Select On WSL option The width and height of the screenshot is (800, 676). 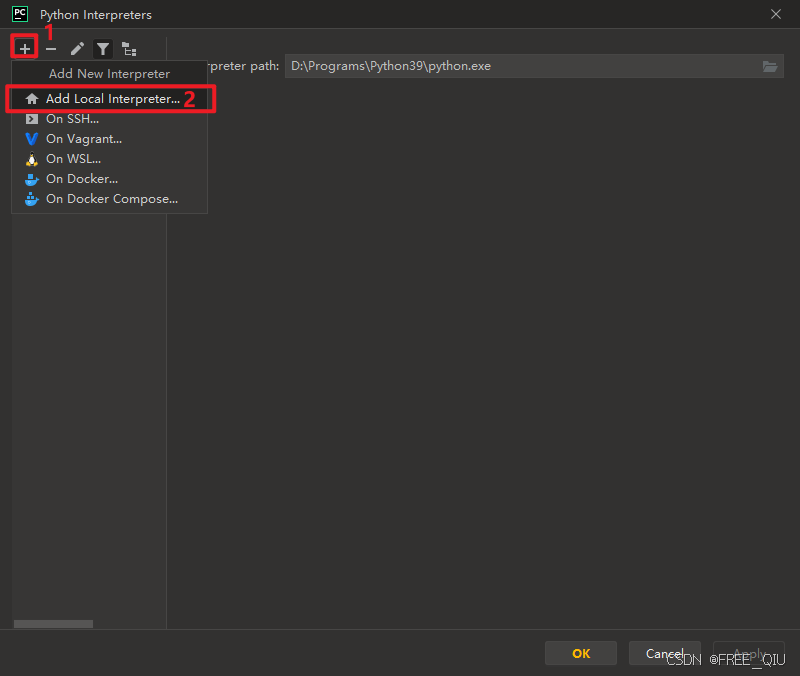(110, 159)
